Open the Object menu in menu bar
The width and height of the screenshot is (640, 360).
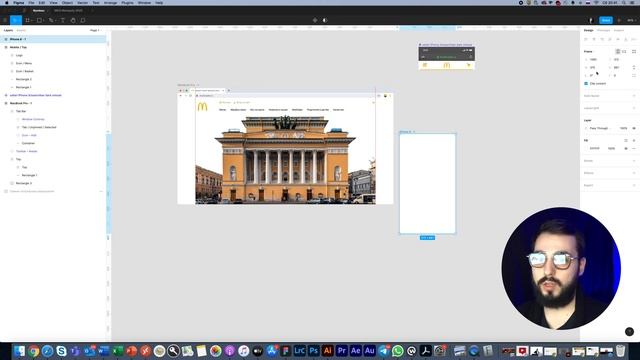pos(67,2)
